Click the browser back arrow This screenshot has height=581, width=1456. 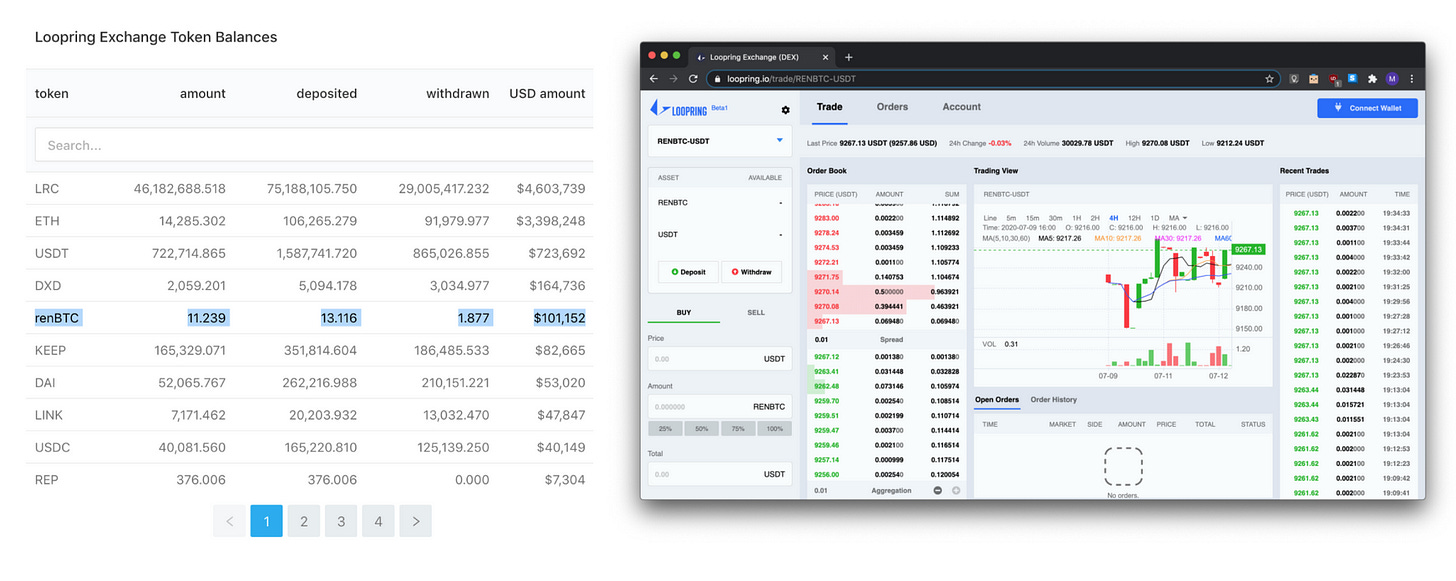coord(654,78)
